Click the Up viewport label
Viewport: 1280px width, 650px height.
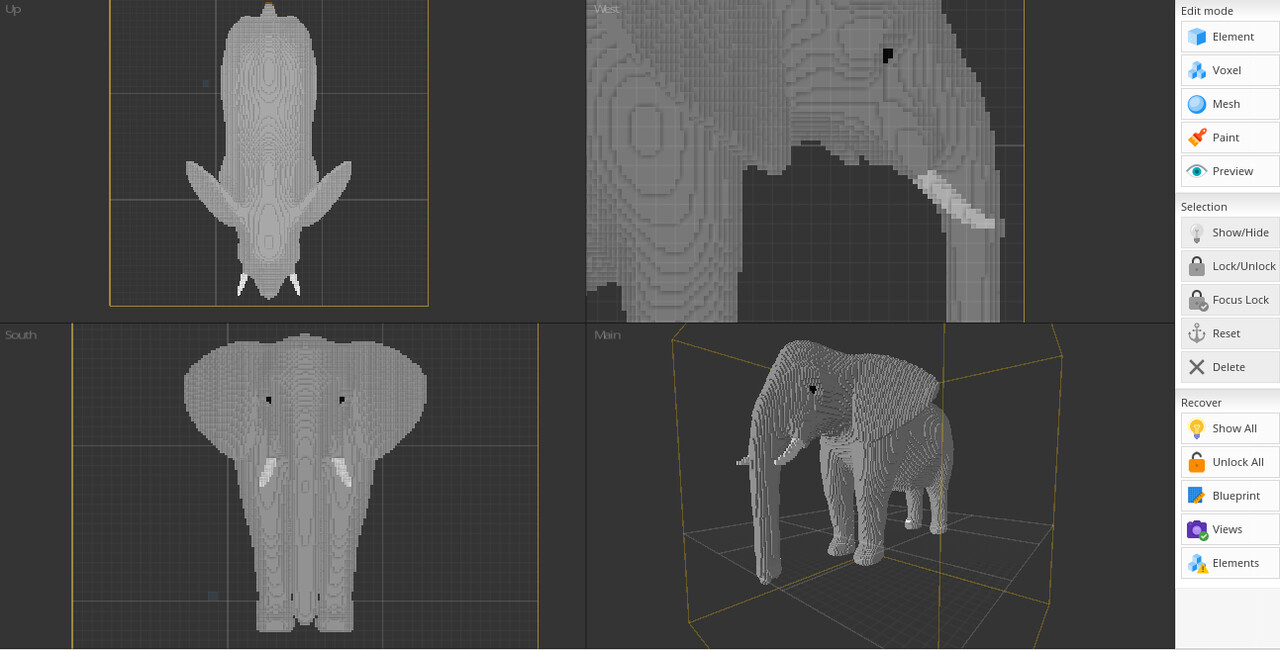[x=13, y=10]
